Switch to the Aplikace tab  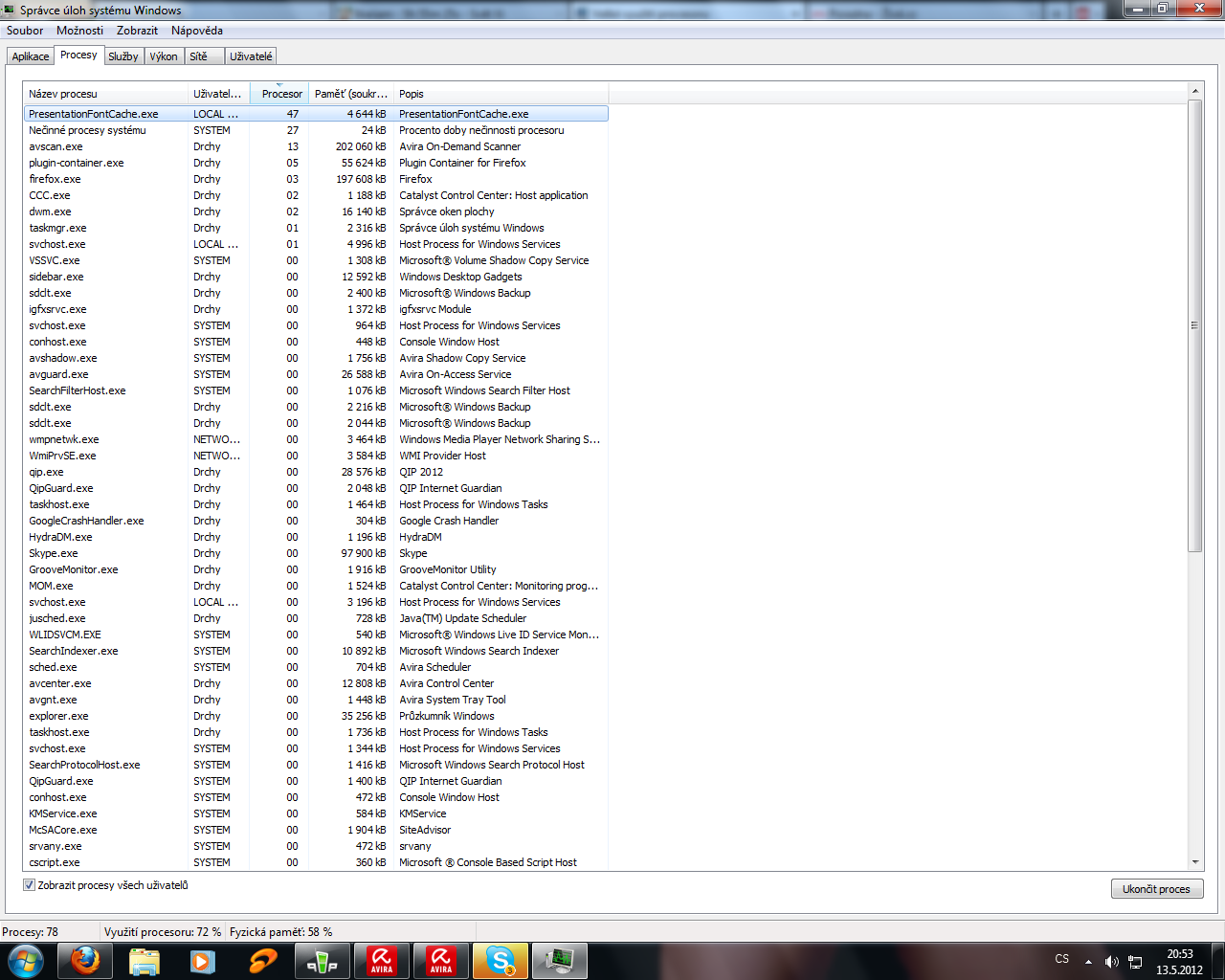coord(31,56)
